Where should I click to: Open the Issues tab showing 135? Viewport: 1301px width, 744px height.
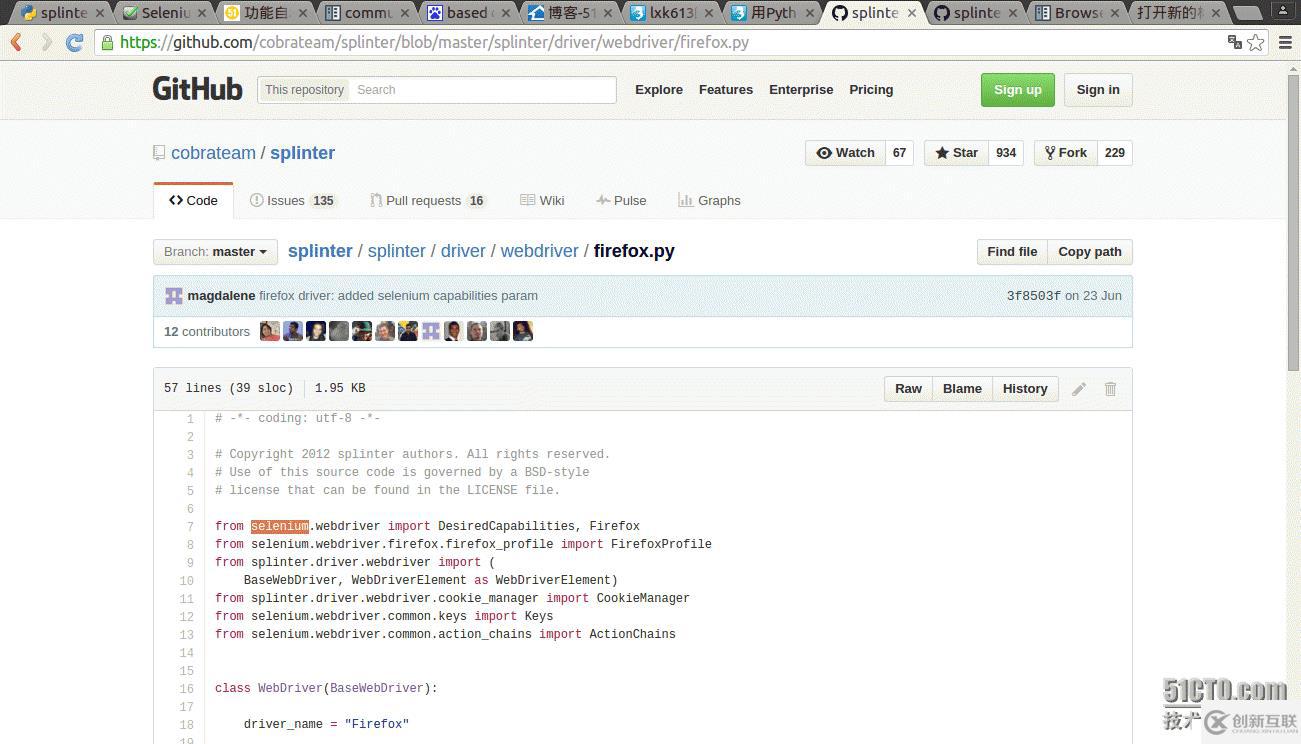click(x=293, y=201)
